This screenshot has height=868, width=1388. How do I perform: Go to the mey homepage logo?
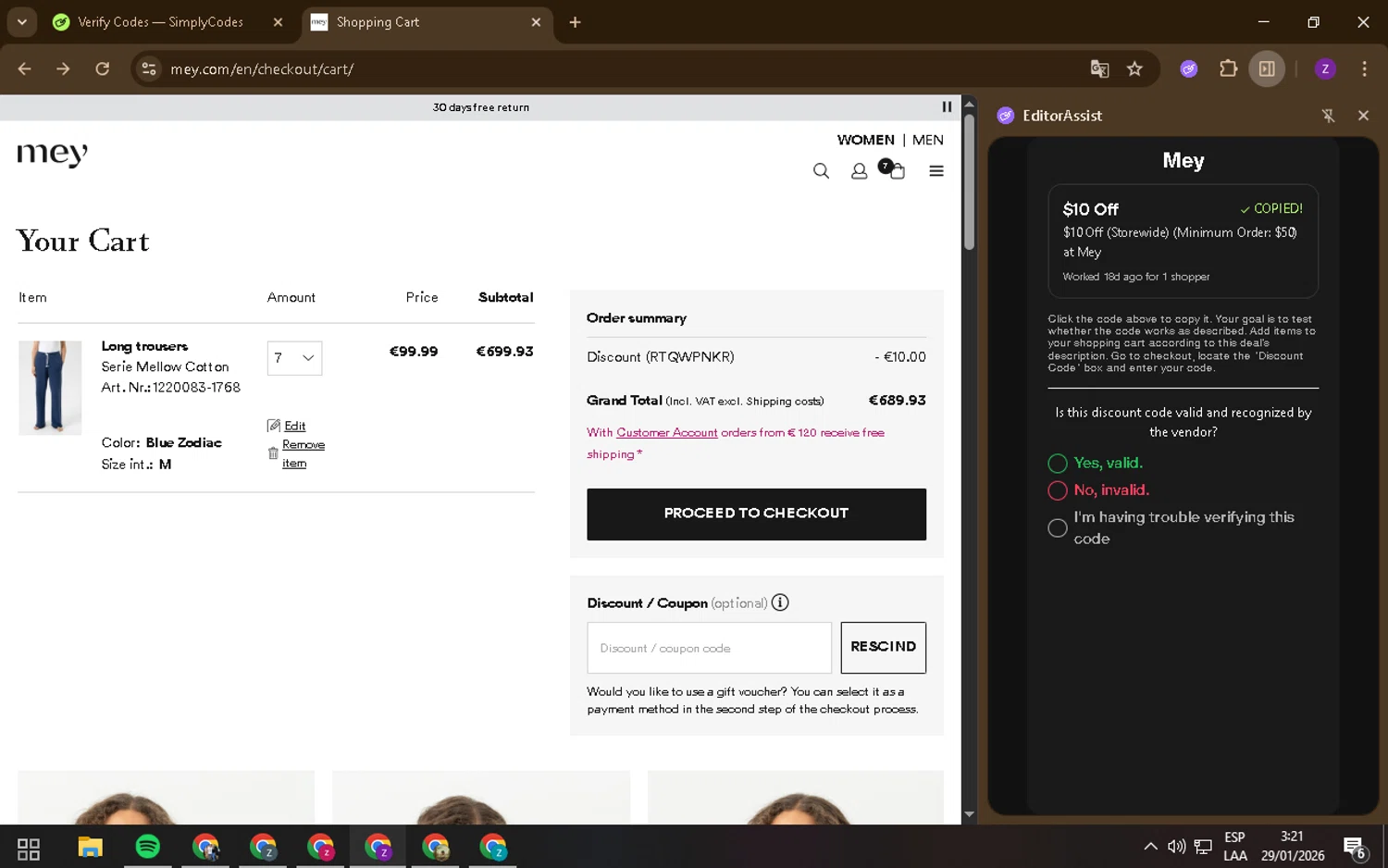click(x=53, y=154)
